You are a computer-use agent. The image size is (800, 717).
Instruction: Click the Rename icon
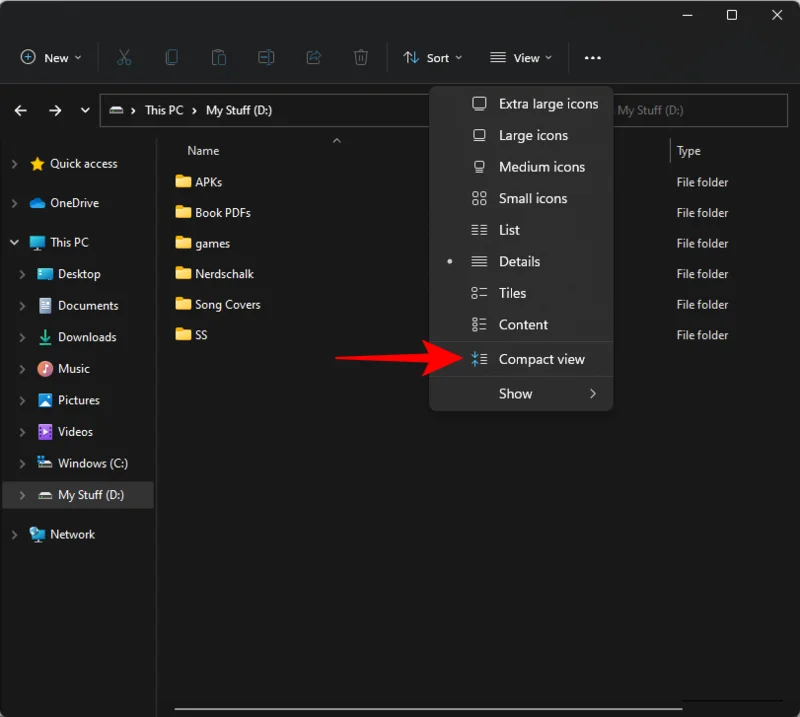(266, 57)
